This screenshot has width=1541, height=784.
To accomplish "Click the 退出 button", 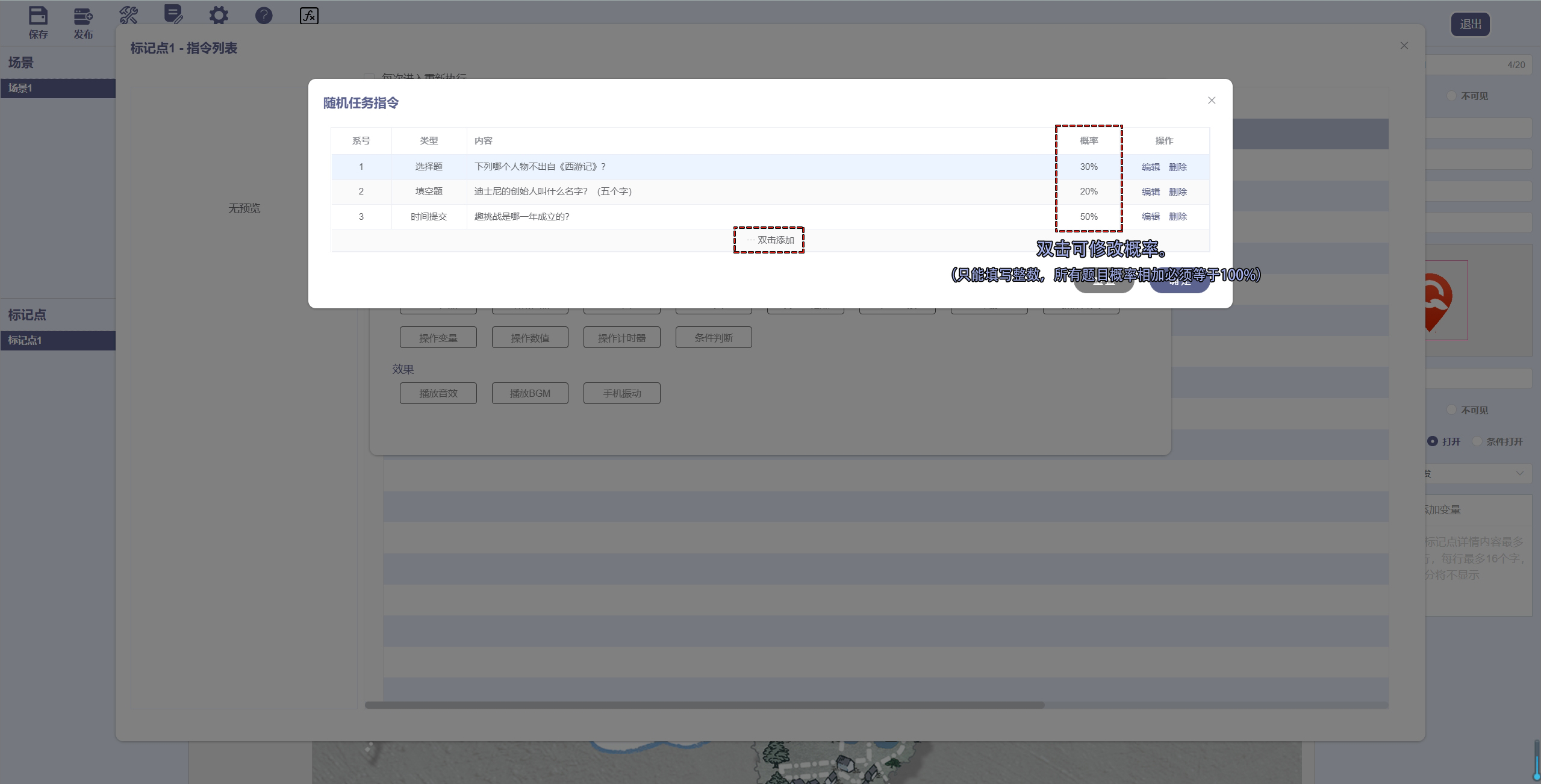I will pos(1470,25).
